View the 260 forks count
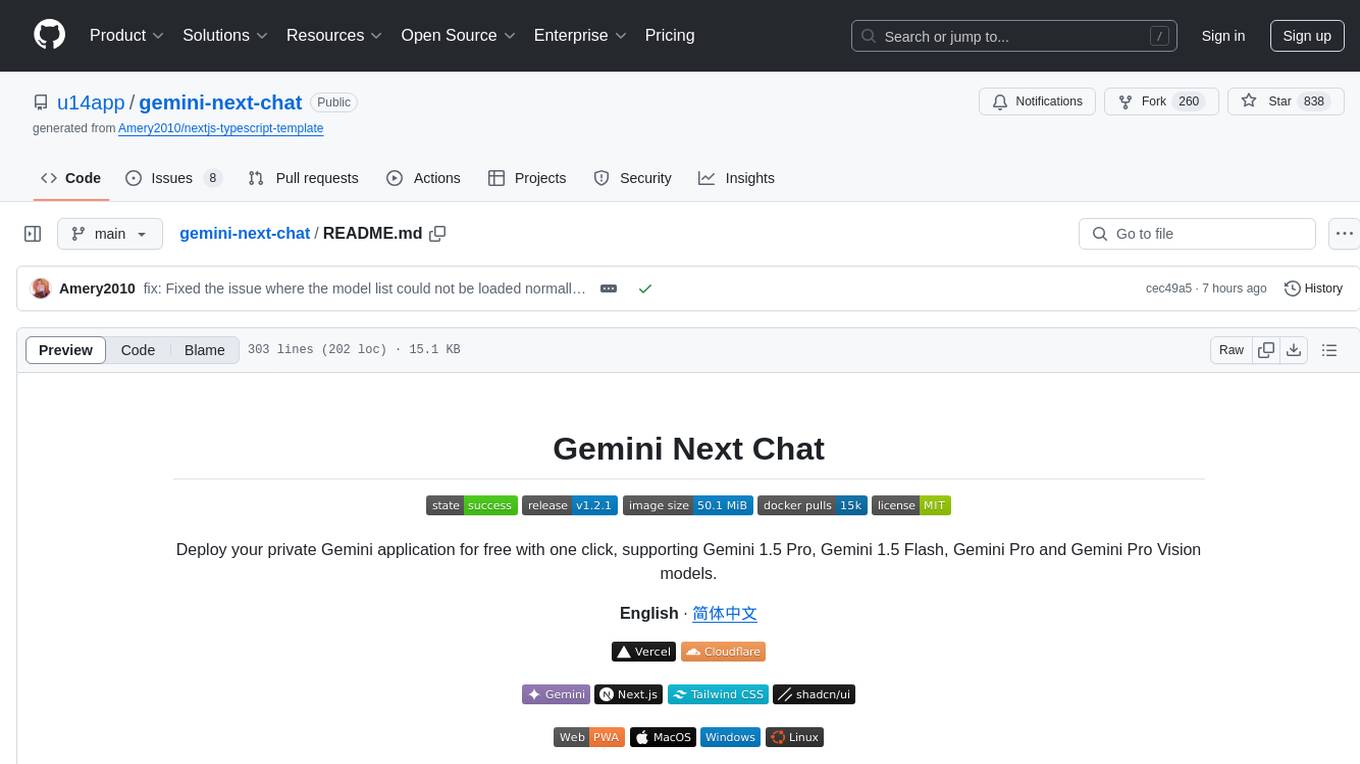The height and width of the screenshot is (764, 1360). pyautogui.click(x=1189, y=101)
